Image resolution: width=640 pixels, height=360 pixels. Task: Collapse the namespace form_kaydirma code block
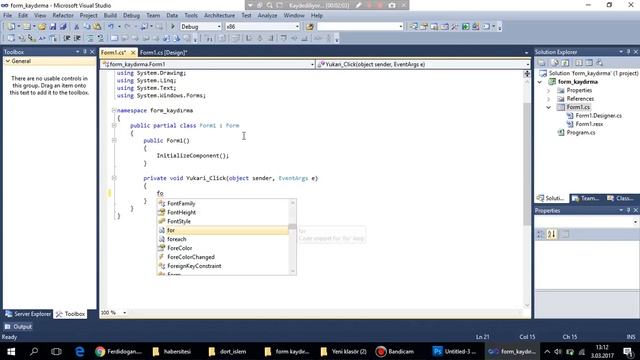114,111
